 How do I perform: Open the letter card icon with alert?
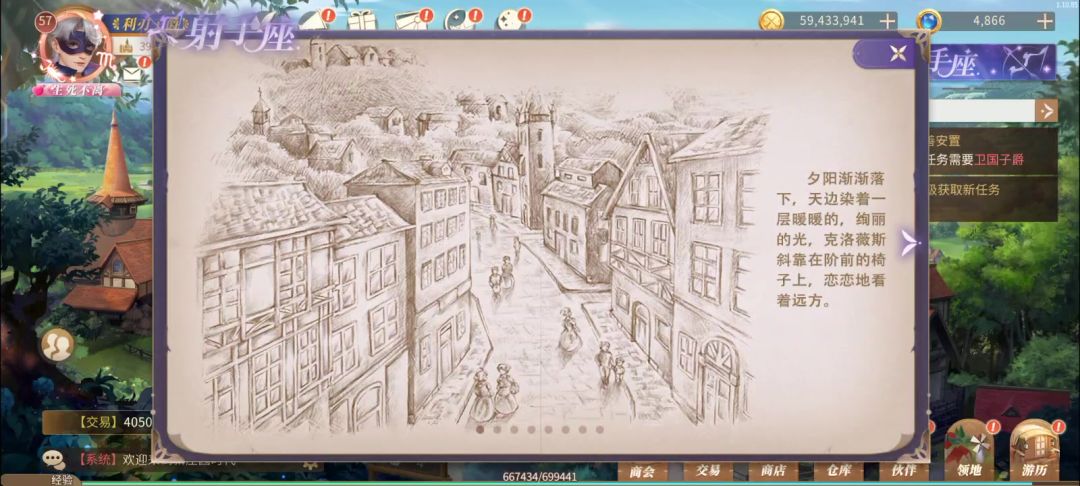(412, 21)
